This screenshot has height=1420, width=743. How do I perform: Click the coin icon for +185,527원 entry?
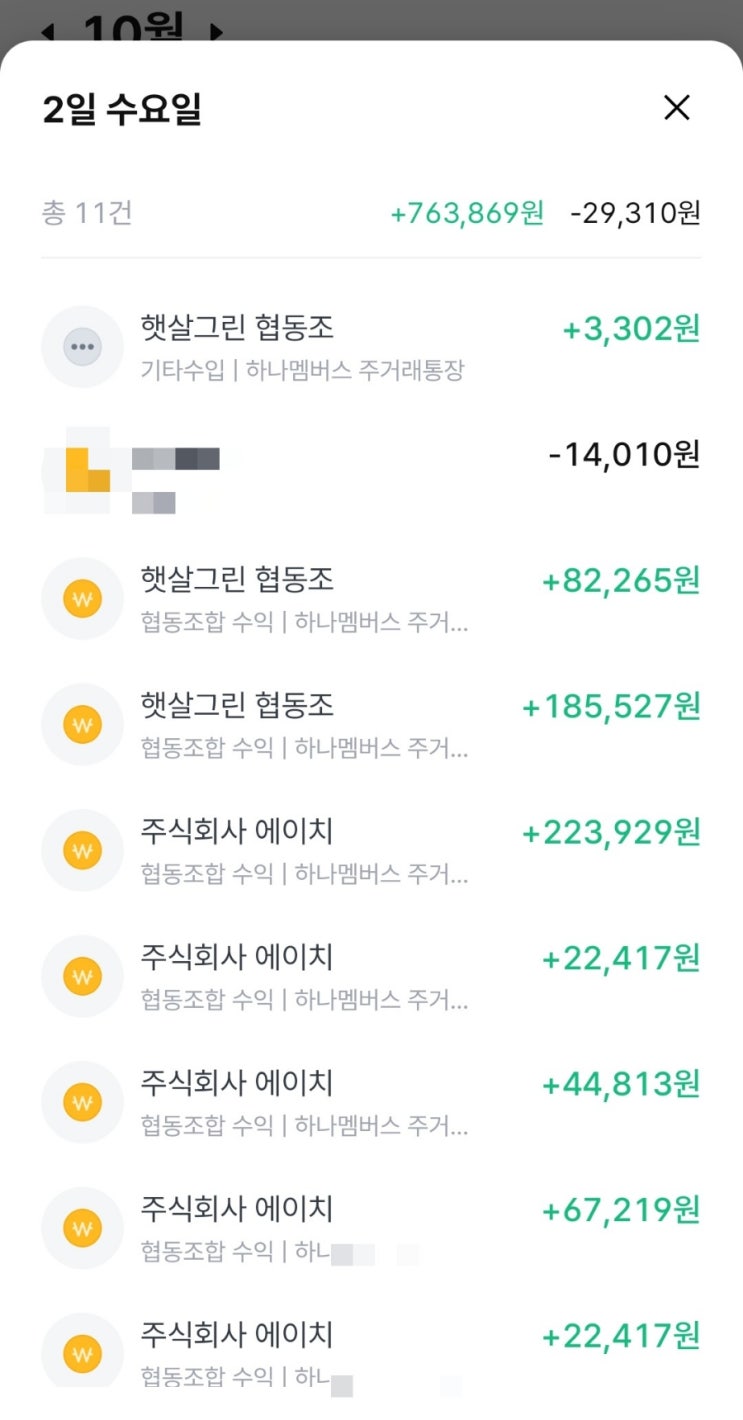pos(82,725)
